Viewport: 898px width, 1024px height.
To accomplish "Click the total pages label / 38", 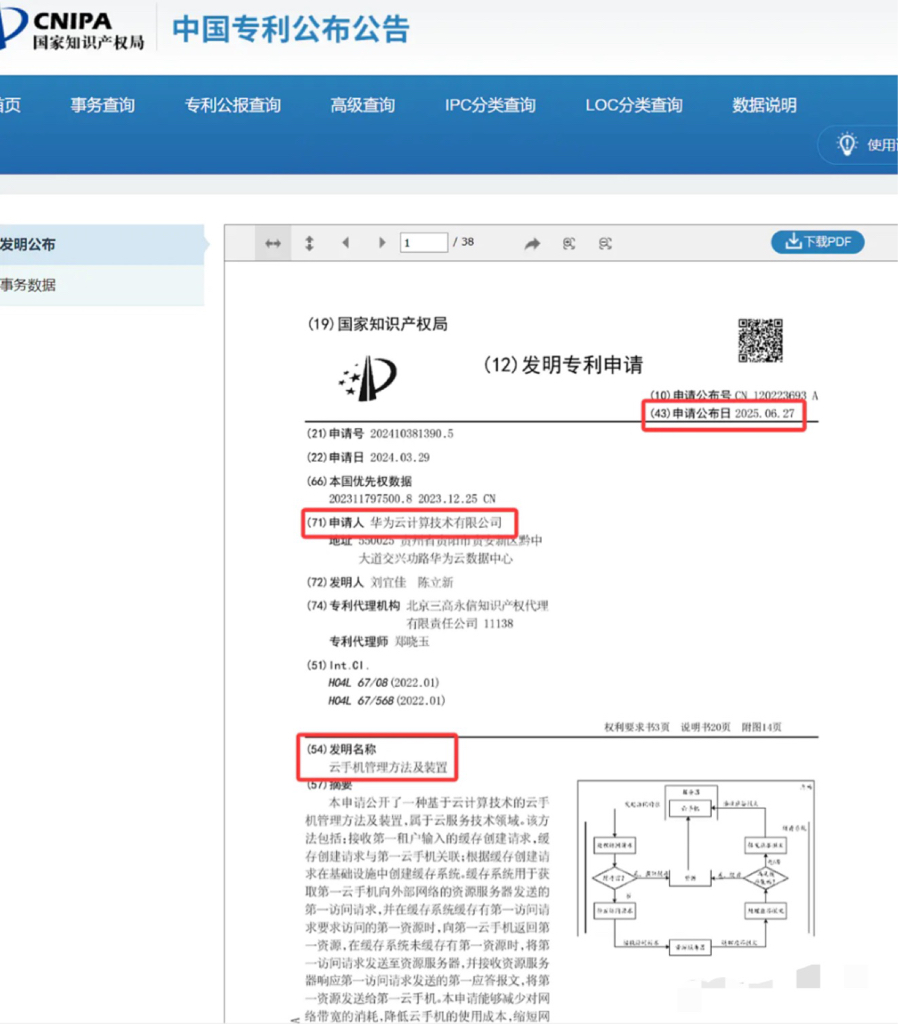I will coord(464,242).
